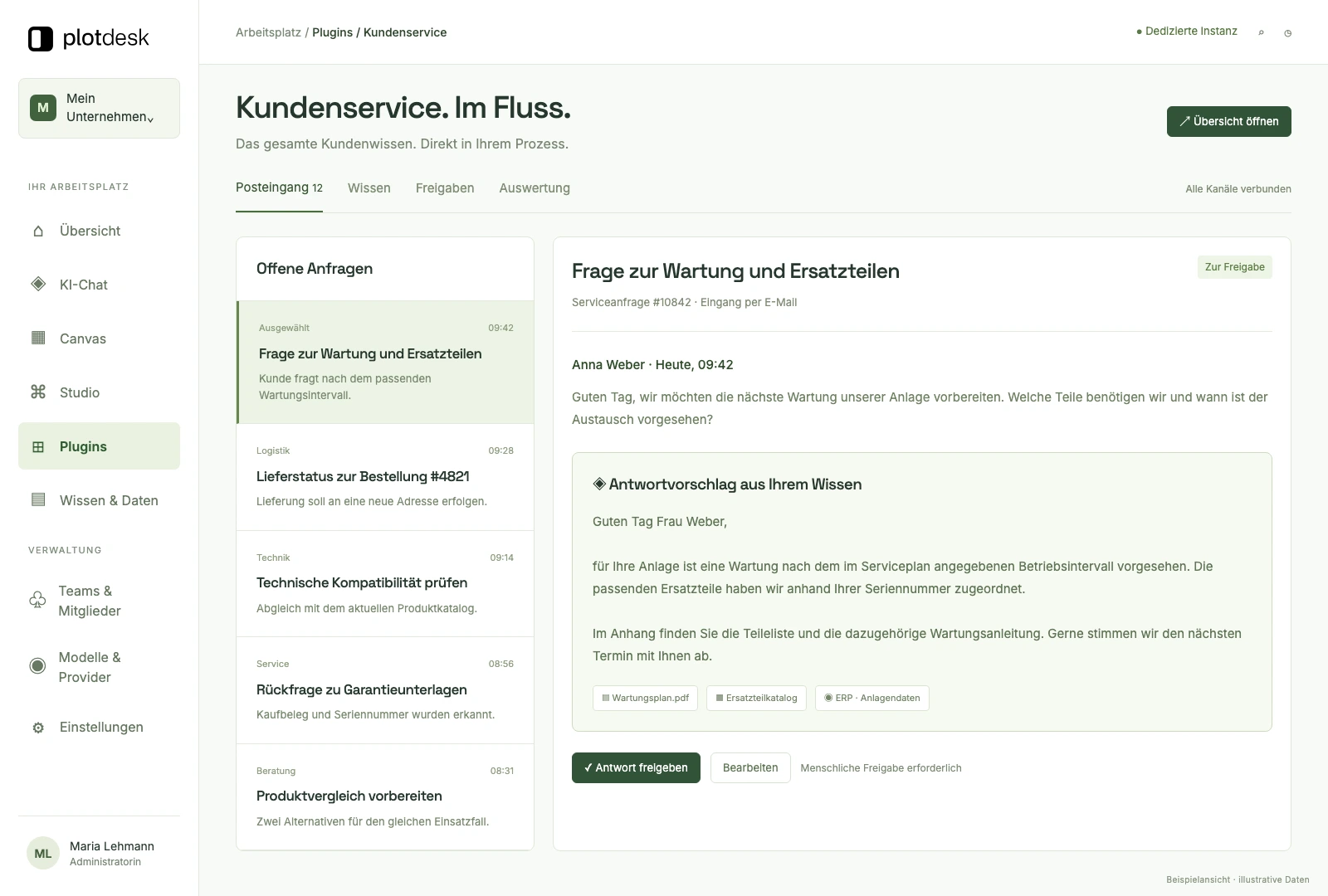Click the grid icon beside Canvas
The image size is (1328, 896).
38,338
